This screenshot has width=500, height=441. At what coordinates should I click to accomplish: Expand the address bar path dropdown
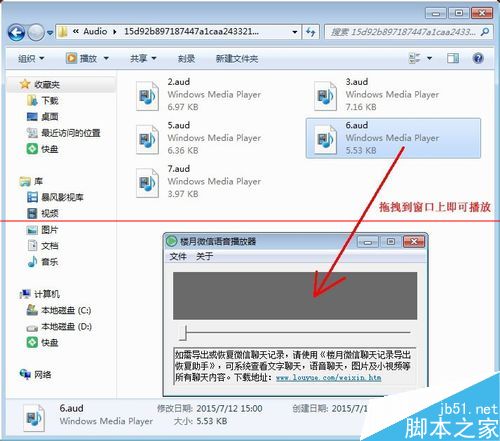click(295, 32)
